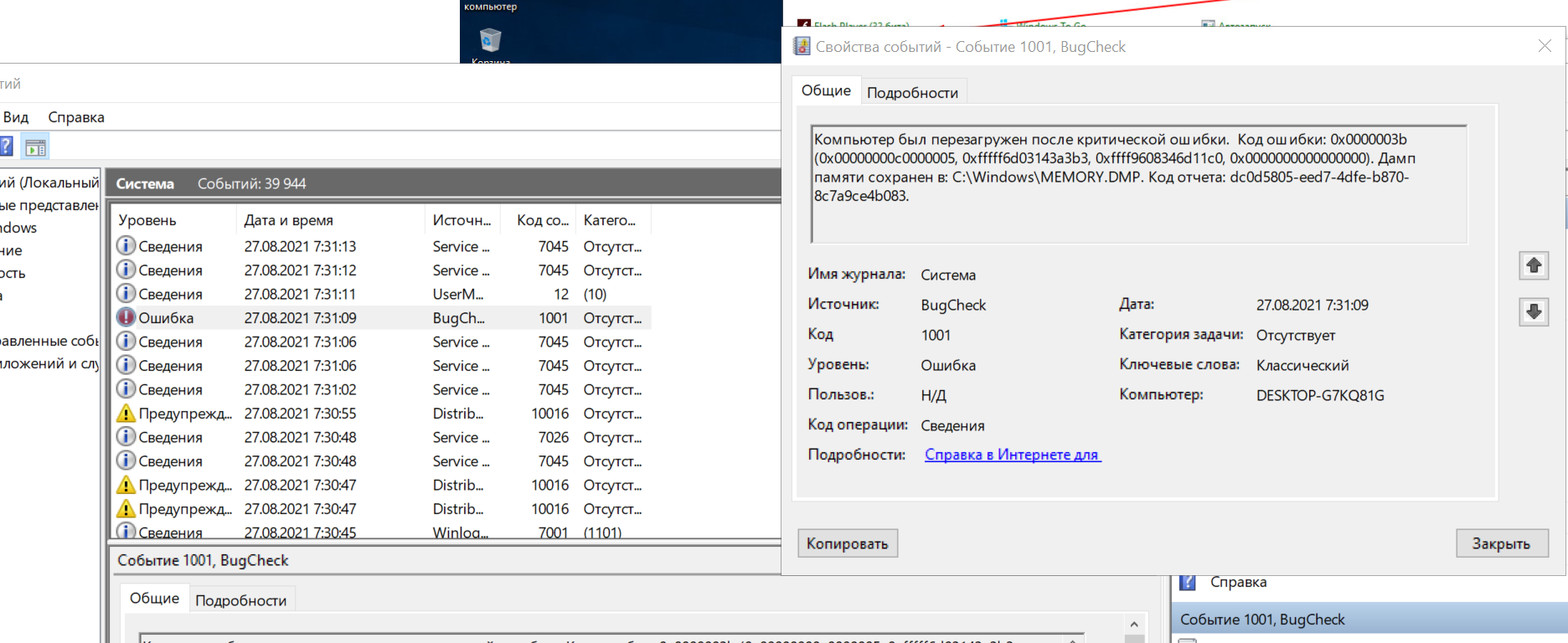This screenshot has height=643, width=1568.
Task: Click the Recycle Bin desktop icon
Action: 490,40
